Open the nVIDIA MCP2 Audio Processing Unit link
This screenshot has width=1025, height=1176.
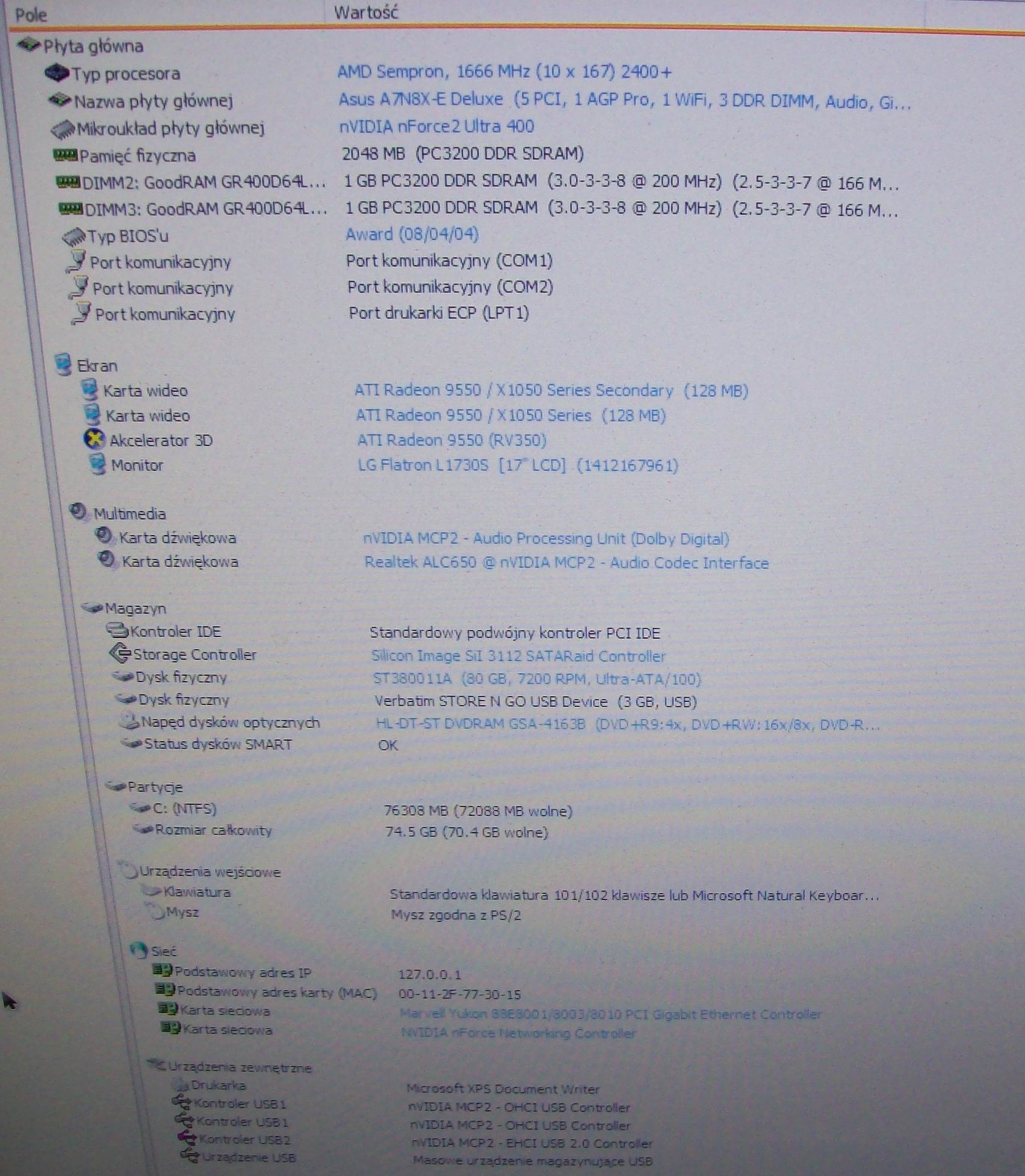546,539
